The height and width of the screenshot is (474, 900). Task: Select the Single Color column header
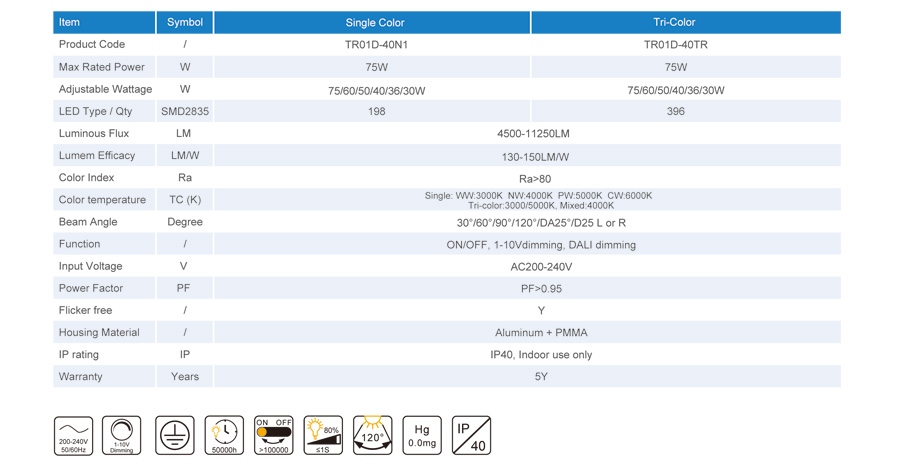375,23
